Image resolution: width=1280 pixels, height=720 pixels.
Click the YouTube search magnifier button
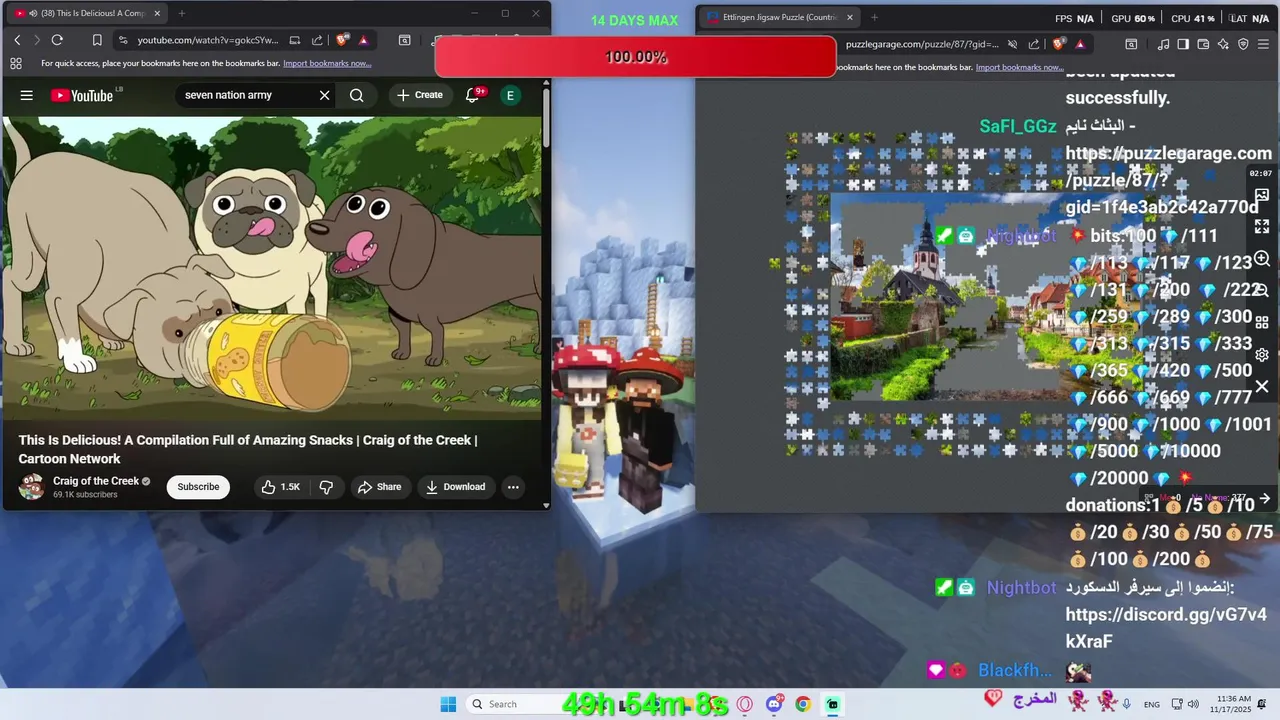(x=357, y=95)
